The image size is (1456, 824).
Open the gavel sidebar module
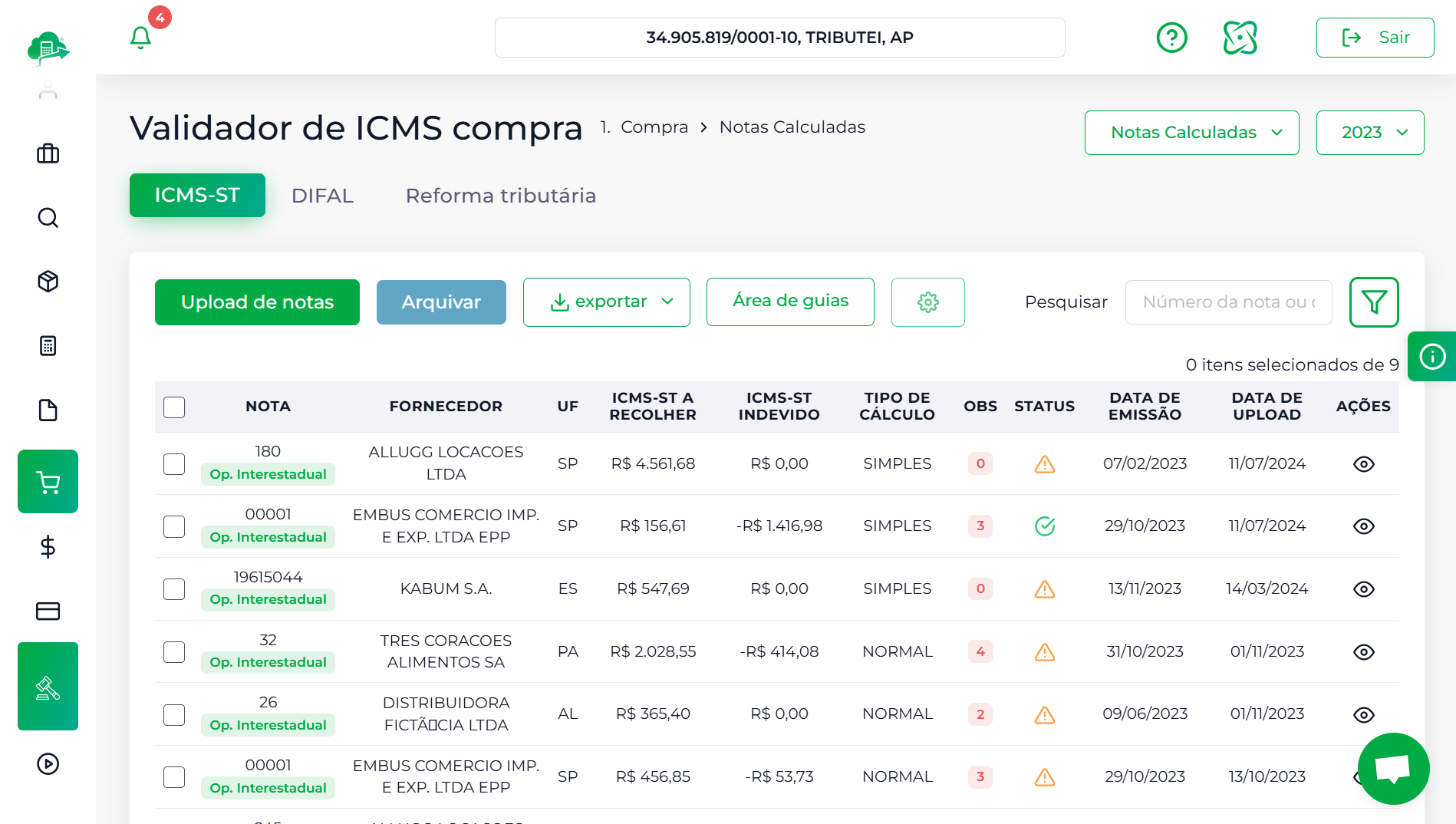click(x=48, y=687)
